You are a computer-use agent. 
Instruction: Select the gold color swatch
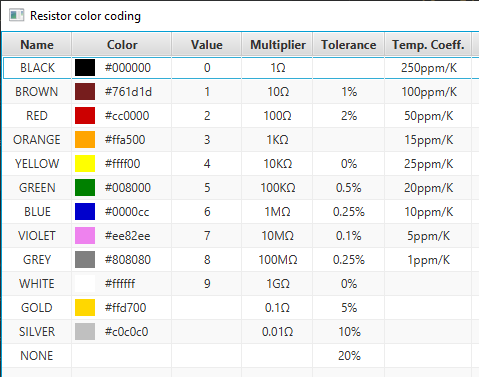click(x=85, y=308)
